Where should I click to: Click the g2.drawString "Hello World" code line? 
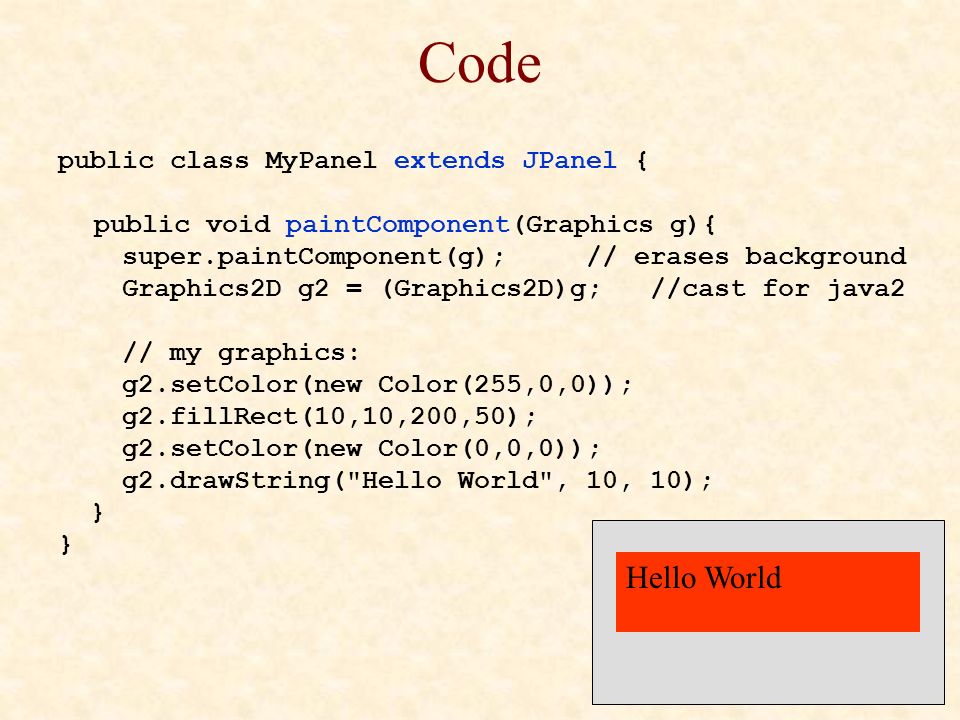417,480
